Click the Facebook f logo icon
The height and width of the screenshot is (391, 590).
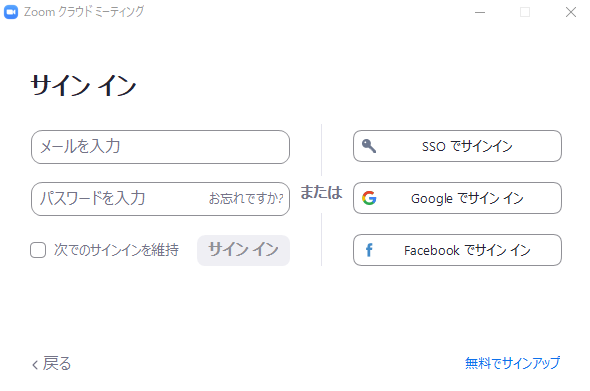[x=369, y=250]
